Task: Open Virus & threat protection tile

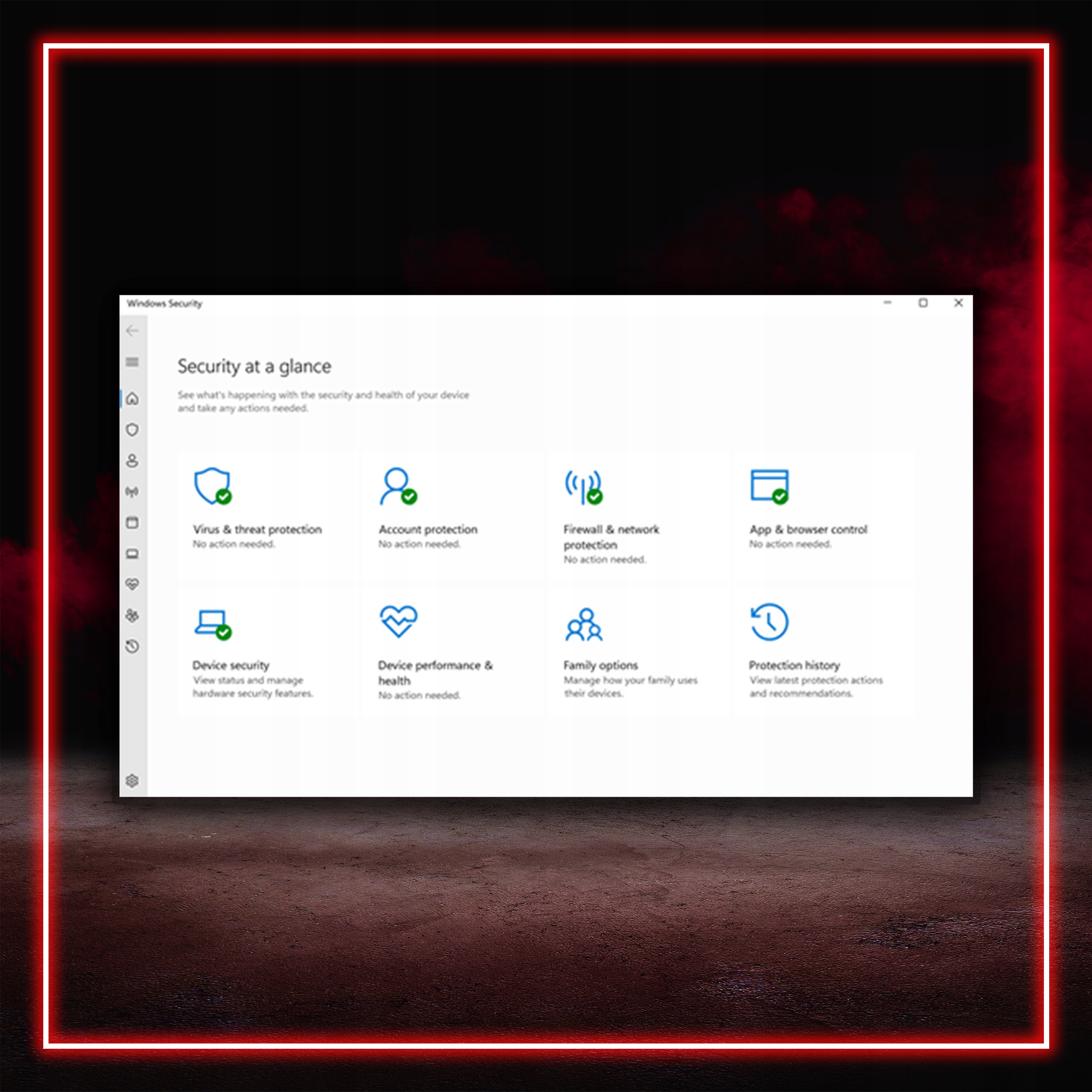Action: (x=257, y=529)
